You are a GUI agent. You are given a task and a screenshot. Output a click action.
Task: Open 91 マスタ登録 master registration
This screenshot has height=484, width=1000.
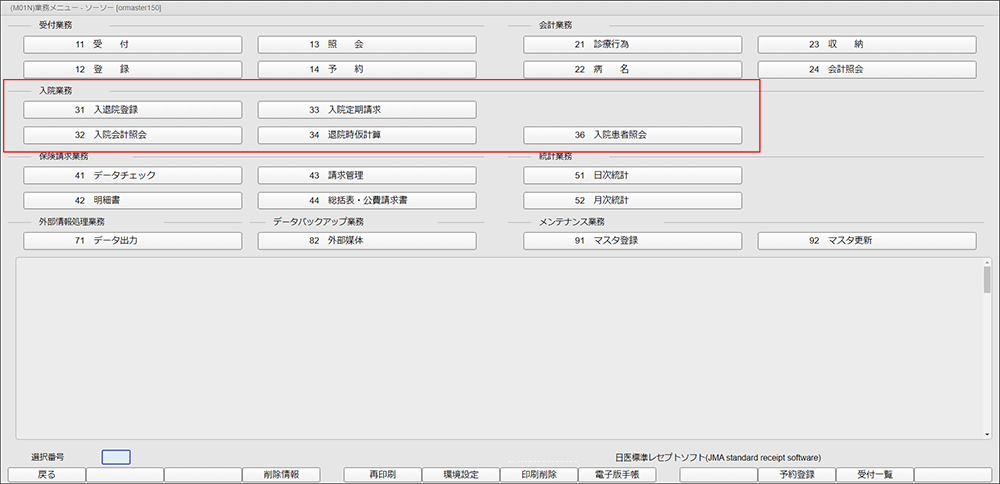[x=633, y=240]
